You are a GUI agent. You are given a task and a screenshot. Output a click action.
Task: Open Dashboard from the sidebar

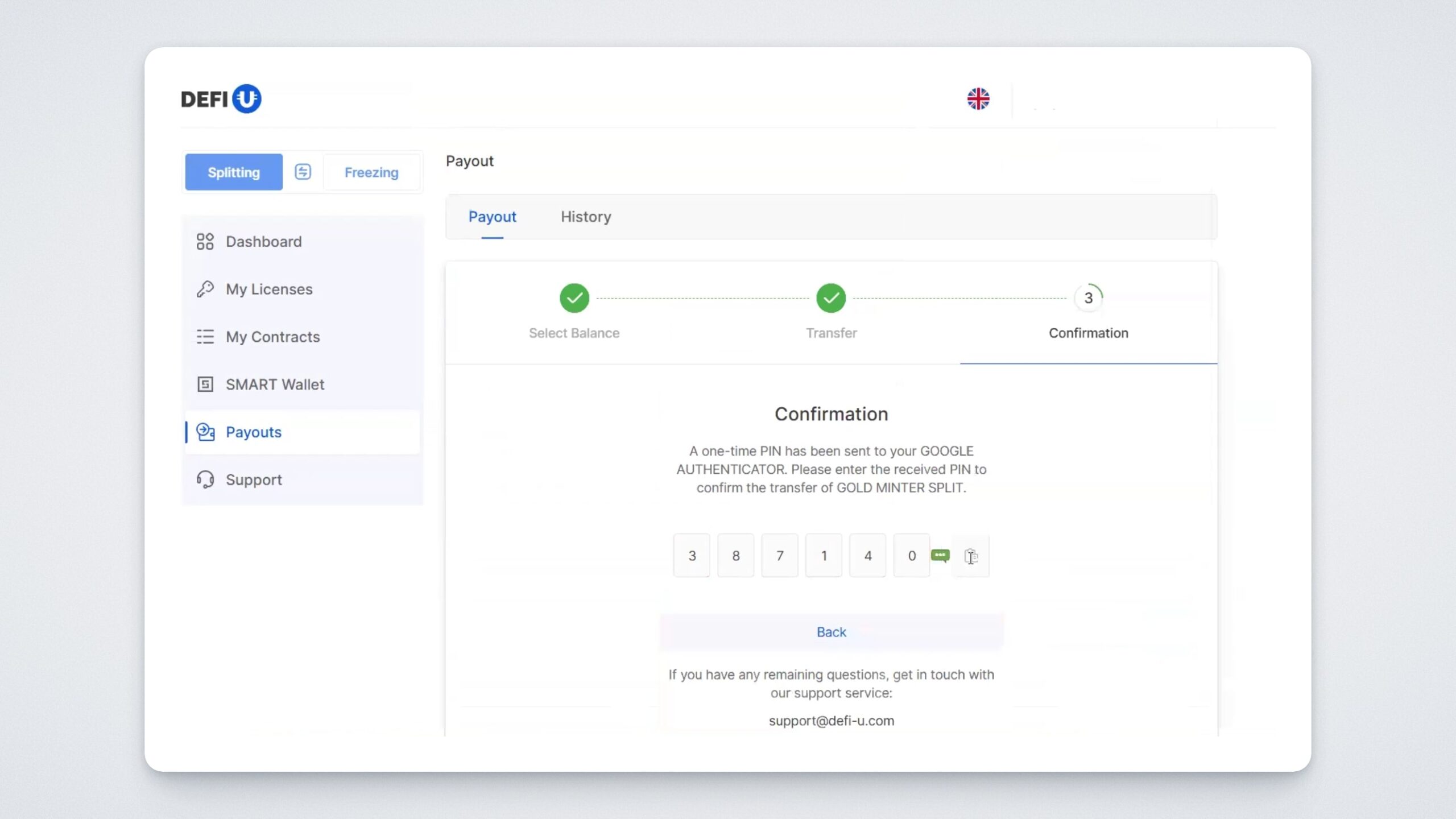263,242
